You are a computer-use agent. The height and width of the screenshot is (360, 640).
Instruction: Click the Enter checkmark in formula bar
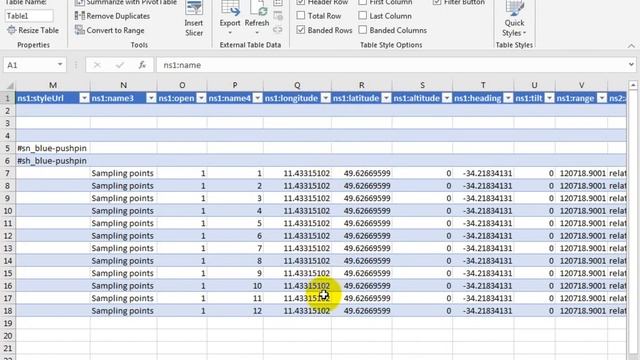120,65
